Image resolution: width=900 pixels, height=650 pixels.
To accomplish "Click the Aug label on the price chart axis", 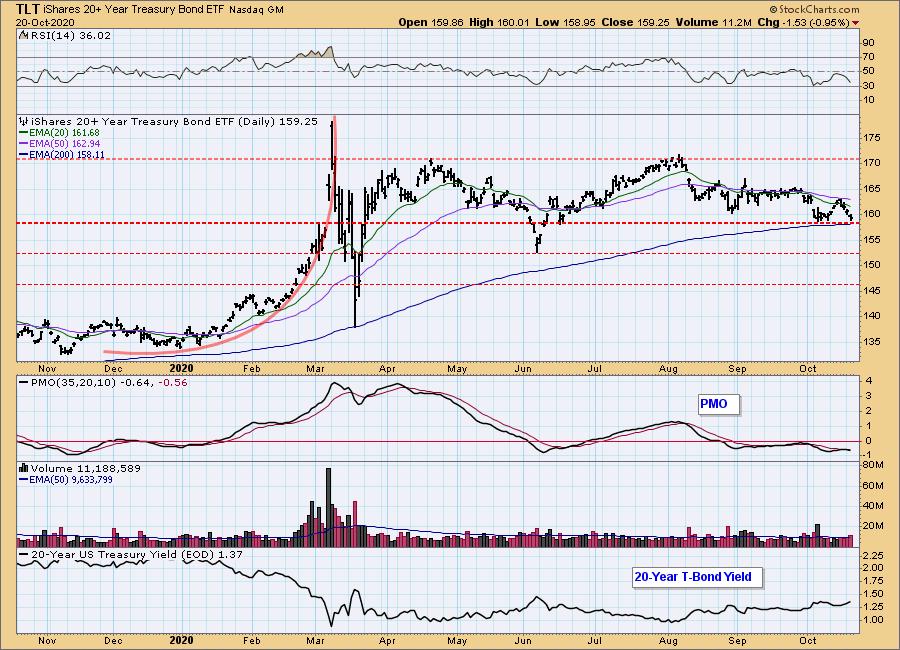I will pos(669,369).
